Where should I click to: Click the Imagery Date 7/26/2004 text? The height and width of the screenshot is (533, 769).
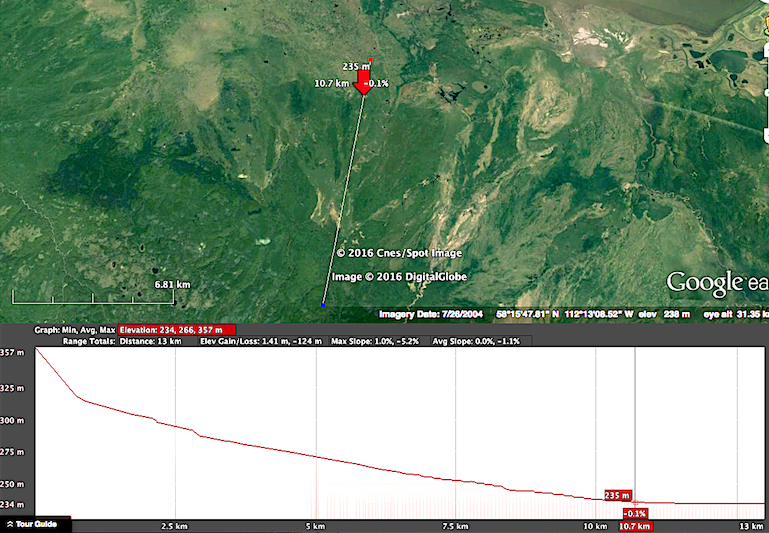point(431,314)
